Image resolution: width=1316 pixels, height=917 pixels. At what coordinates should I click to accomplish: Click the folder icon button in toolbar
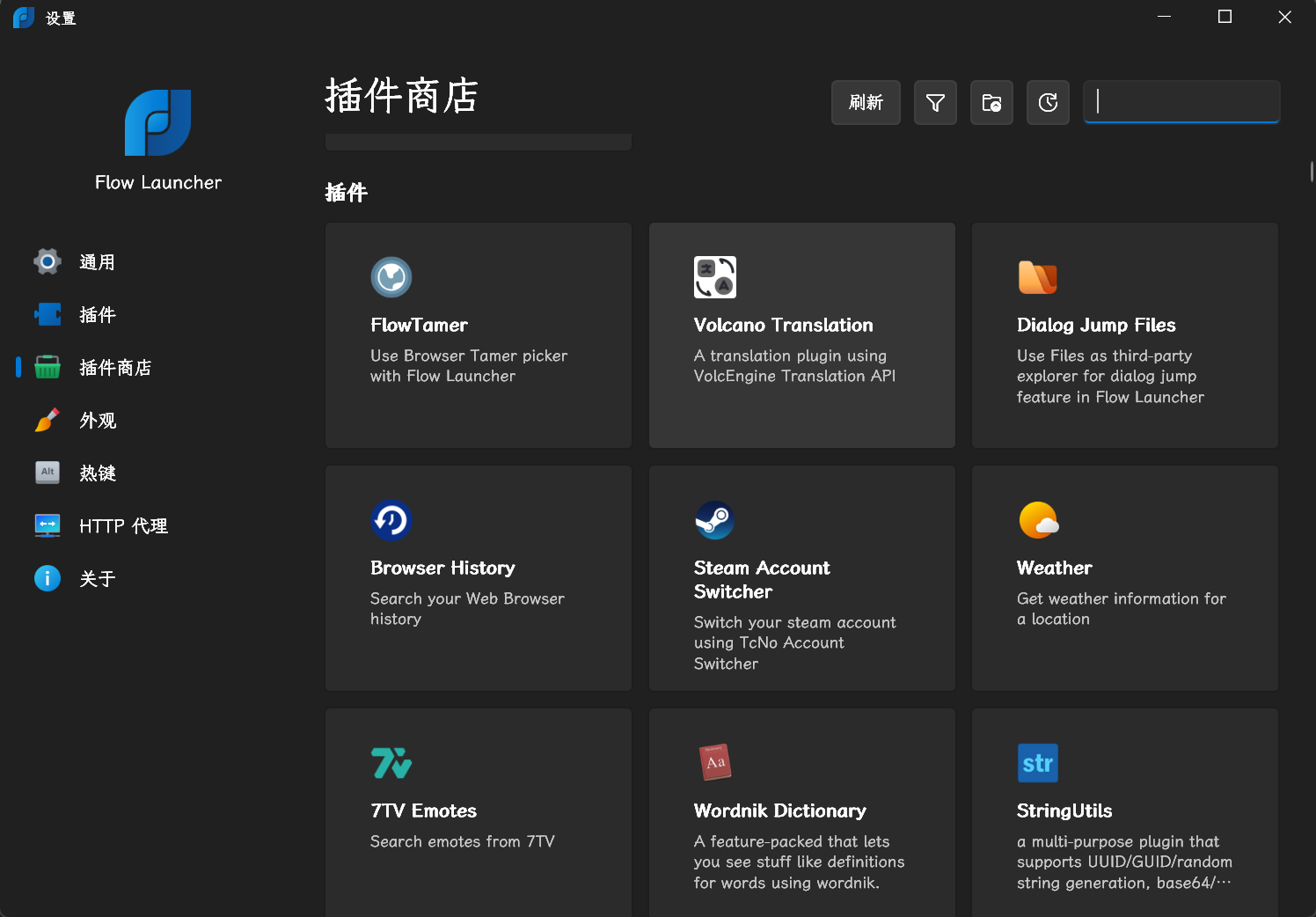(991, 103)
